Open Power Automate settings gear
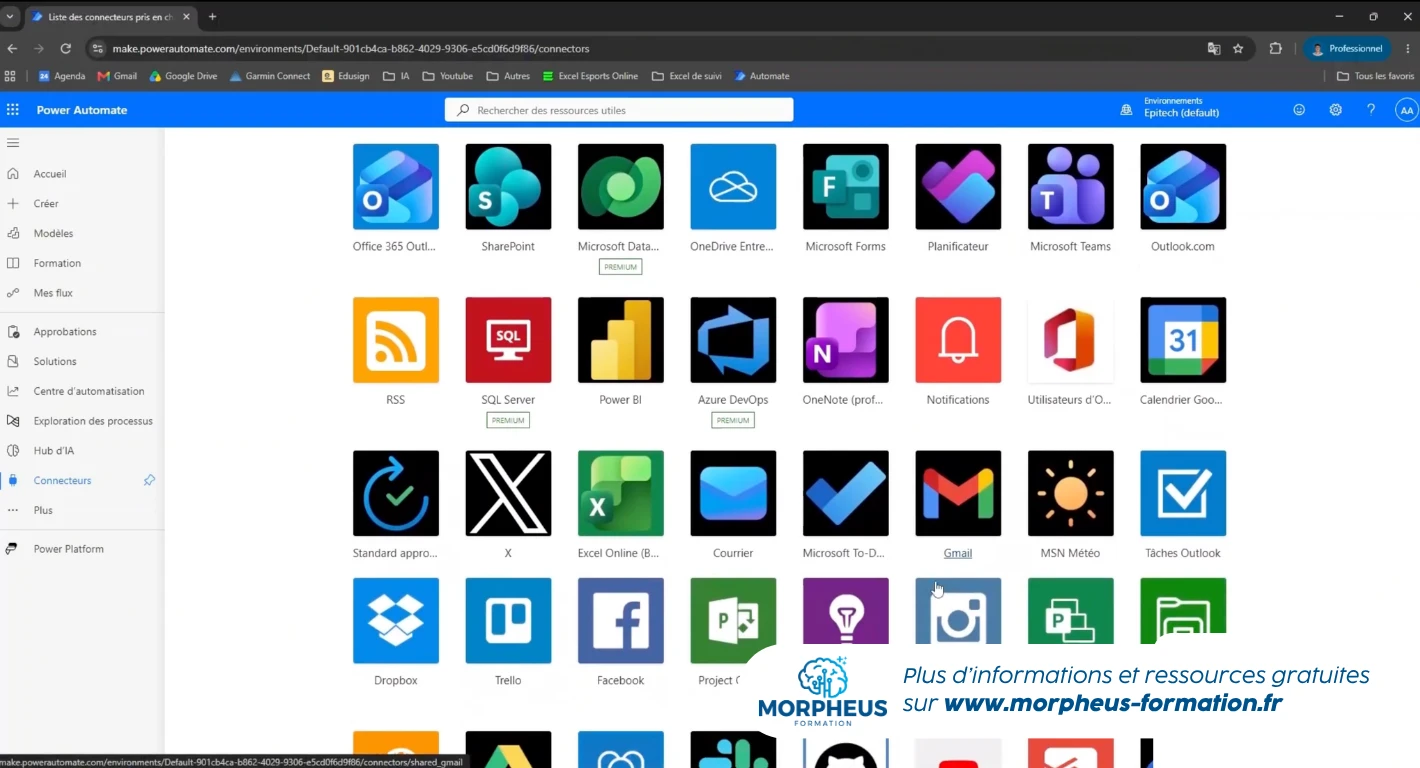This screenshot has width=1420, height=768. point(1335,110)
